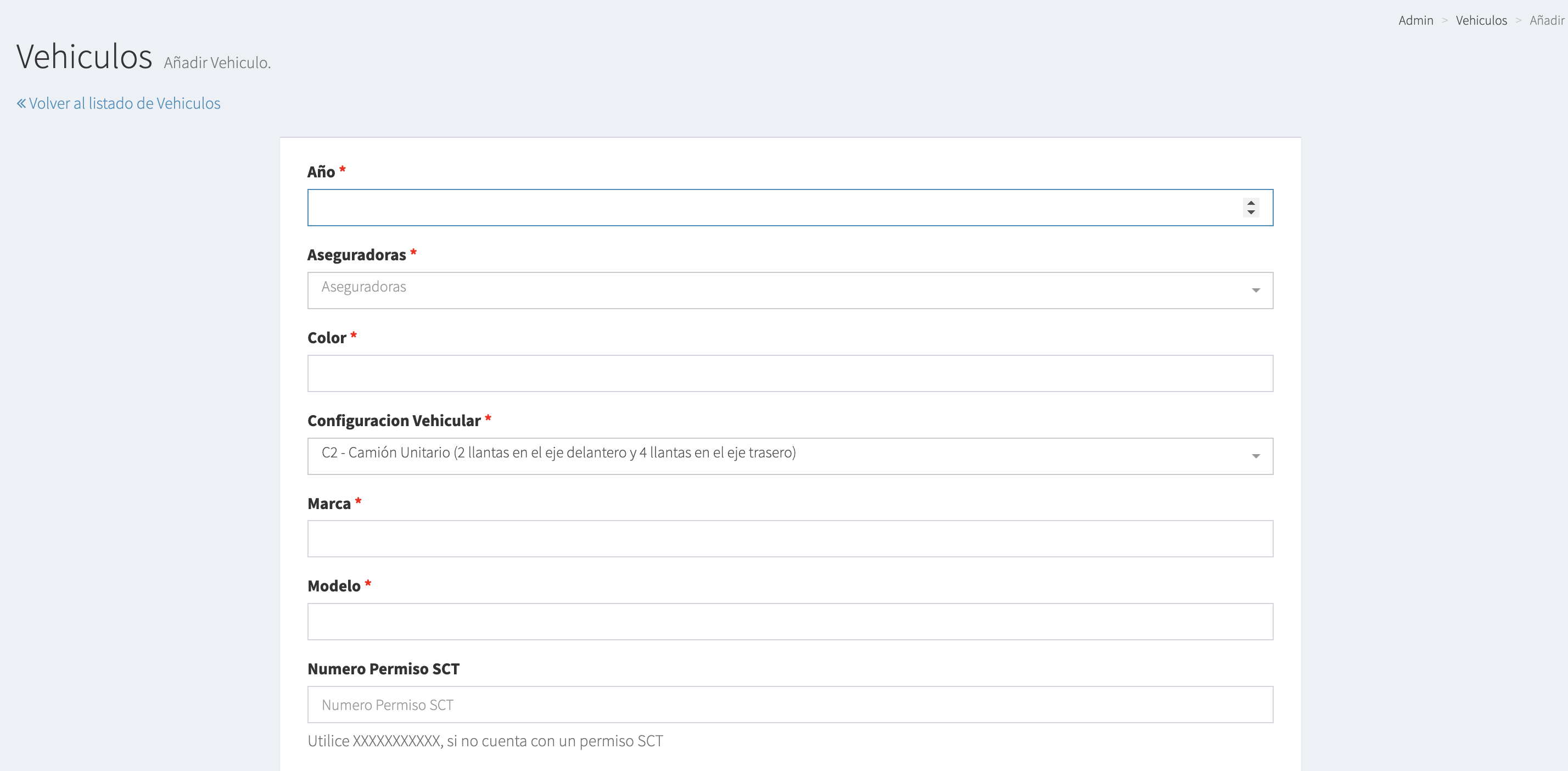The height and width of the screenshot is (771, 1568).
Task: Click the Año field label
Action: (321, 172)
